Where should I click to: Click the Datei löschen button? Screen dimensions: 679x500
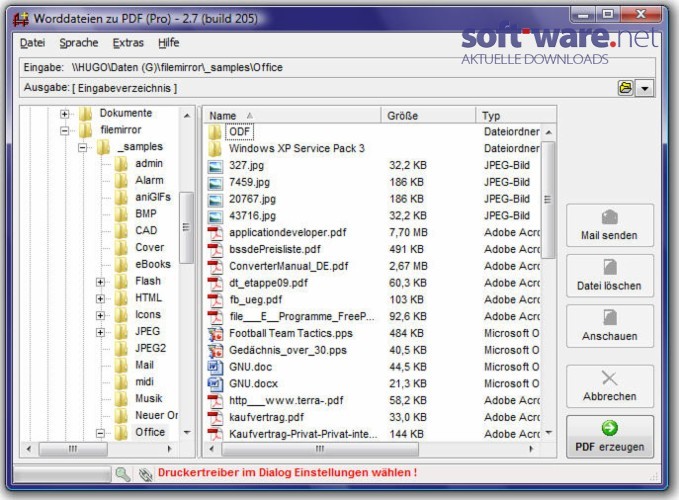point(610,276)
